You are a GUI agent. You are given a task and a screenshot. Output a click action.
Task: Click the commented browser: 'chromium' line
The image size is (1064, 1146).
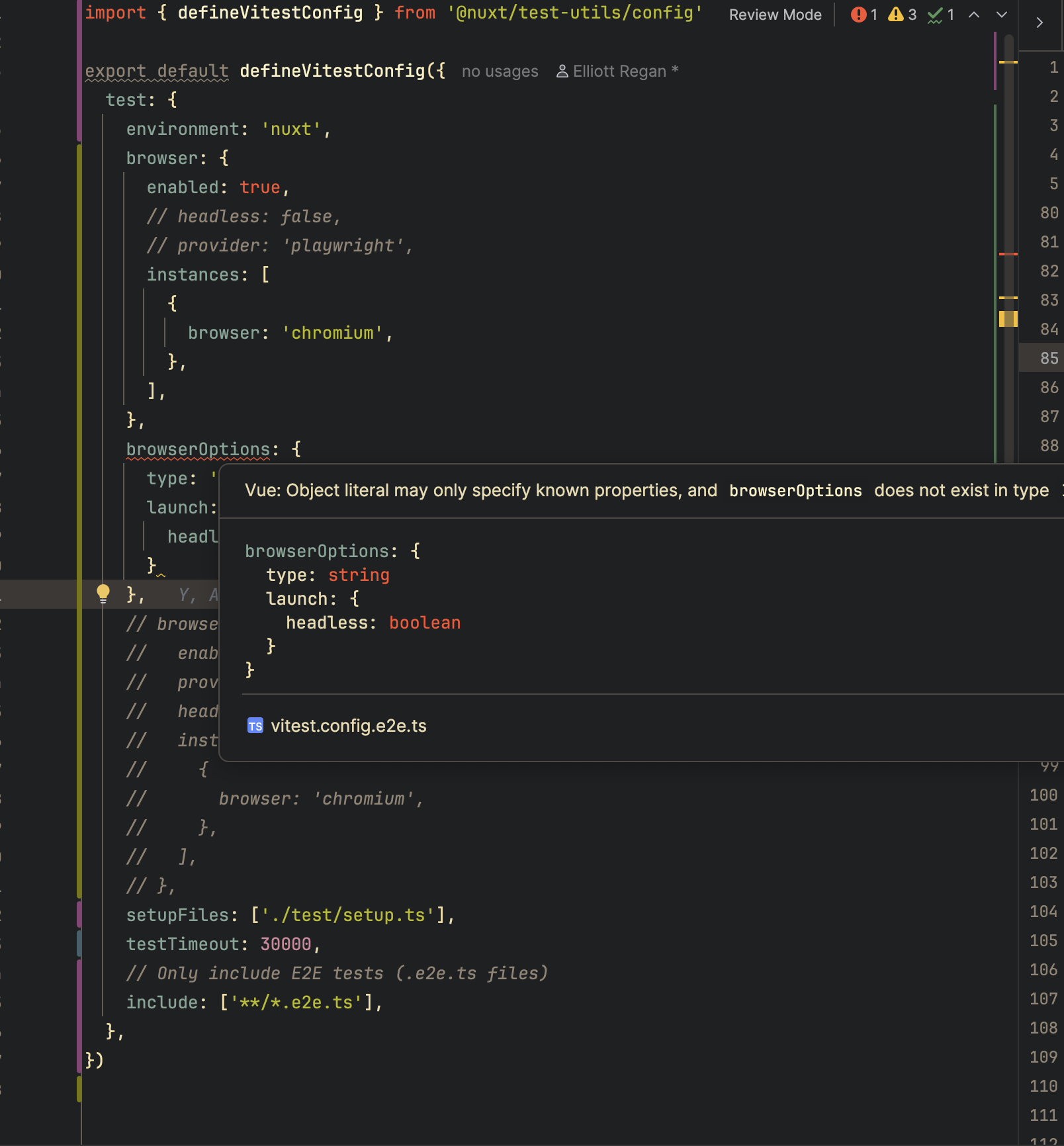pos(275,799)
